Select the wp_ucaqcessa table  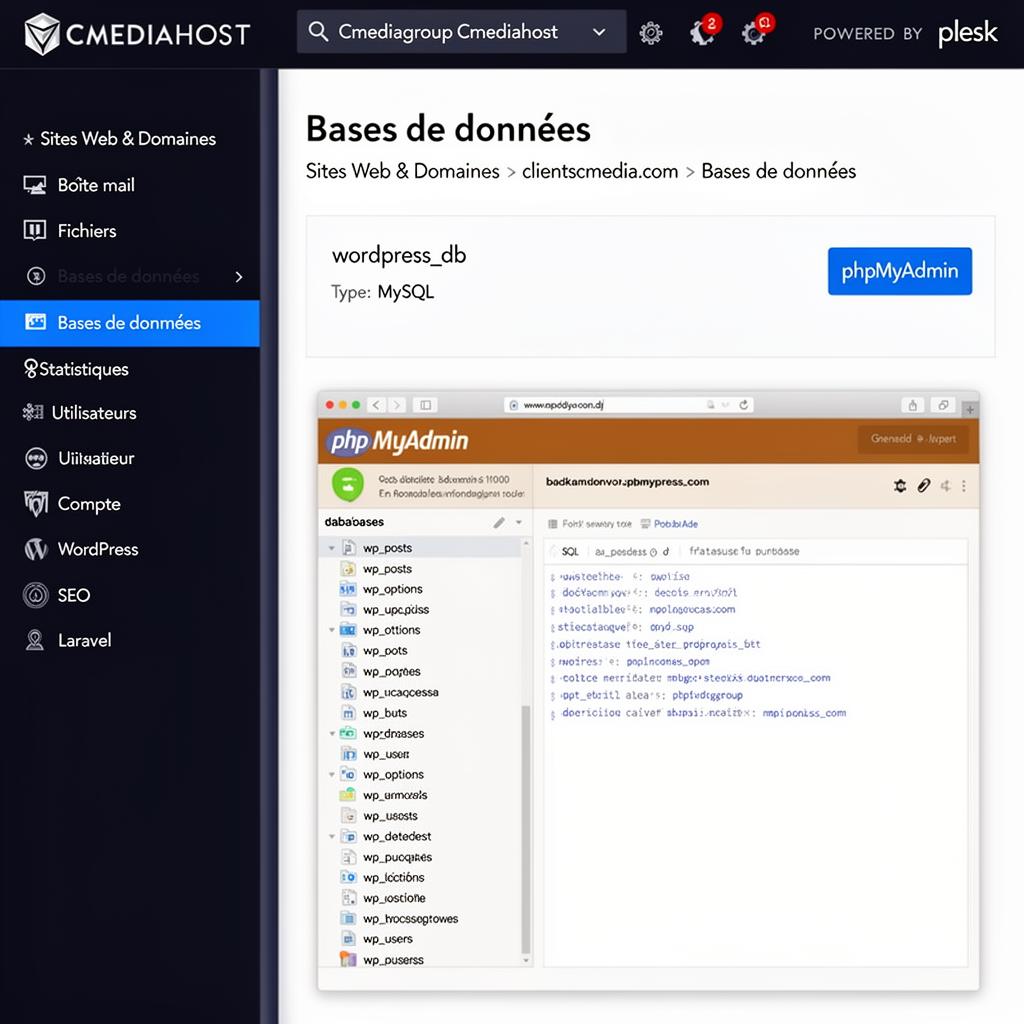pyautogui.click(x=400, y=692)
